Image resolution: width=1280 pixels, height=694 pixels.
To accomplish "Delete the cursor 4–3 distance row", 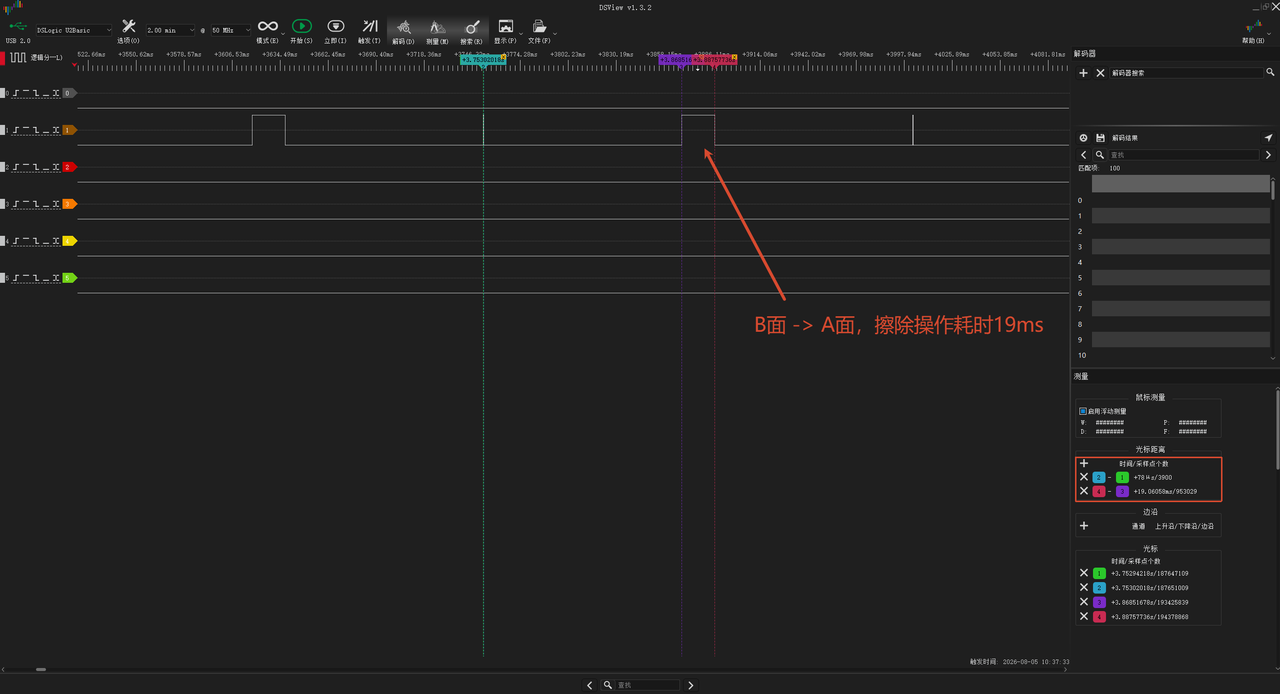I will [x=1084, y=491].
